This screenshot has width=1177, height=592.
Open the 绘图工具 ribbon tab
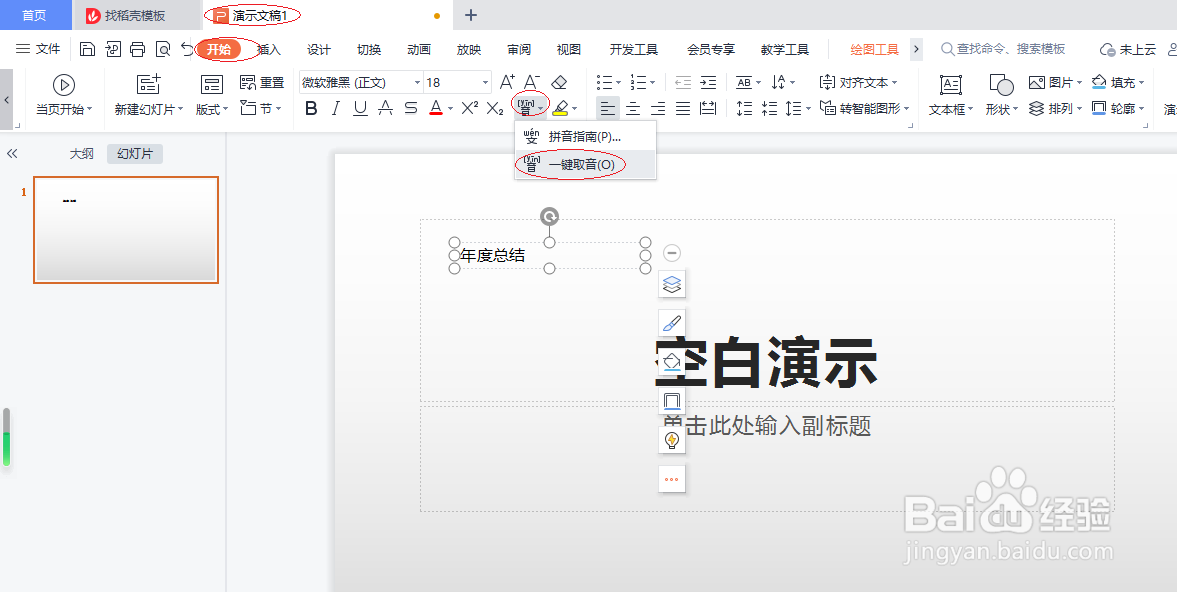874,50
